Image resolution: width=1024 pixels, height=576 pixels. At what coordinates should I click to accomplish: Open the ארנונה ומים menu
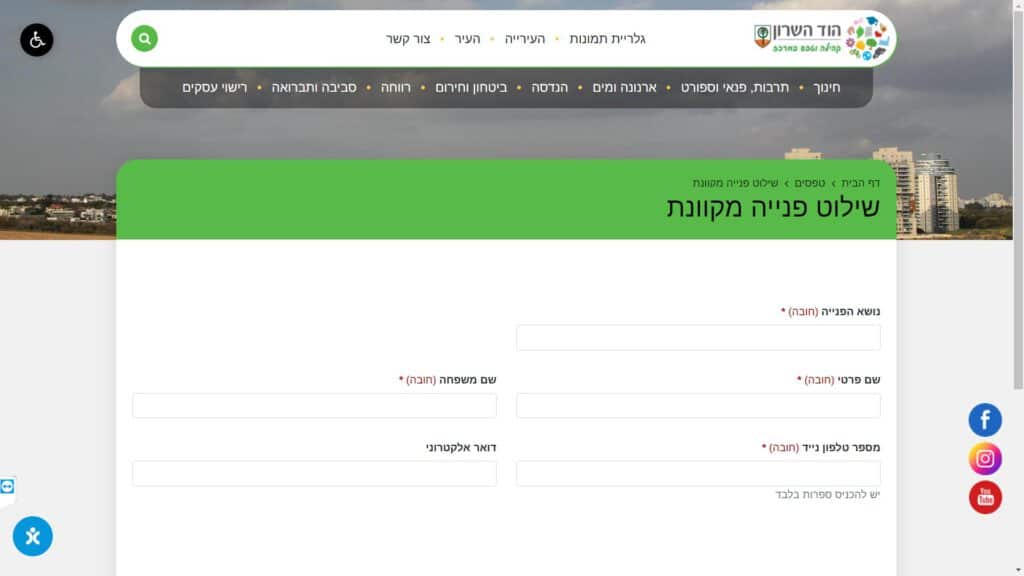click(x=624, y=88)
